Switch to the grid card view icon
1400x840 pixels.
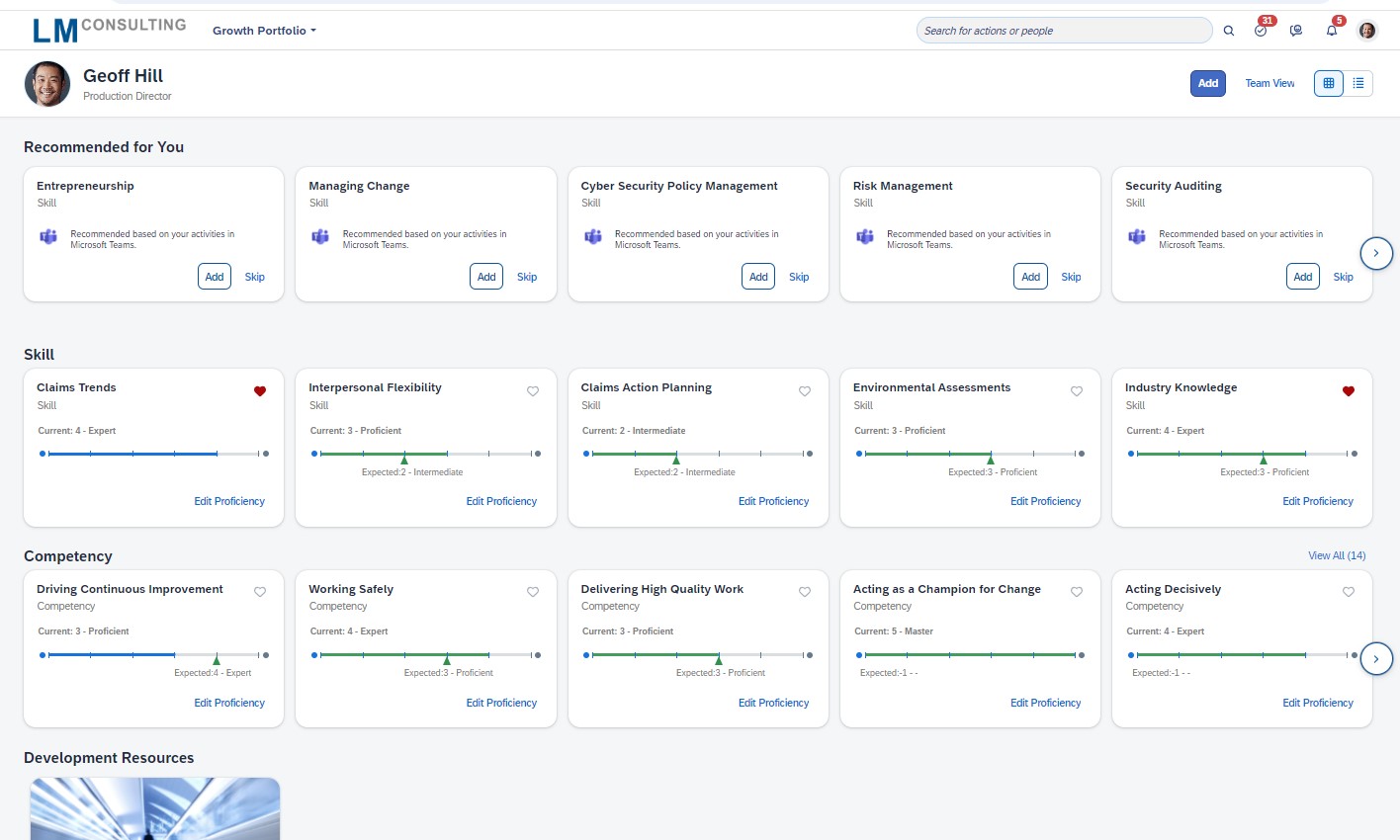(1329, 83)
